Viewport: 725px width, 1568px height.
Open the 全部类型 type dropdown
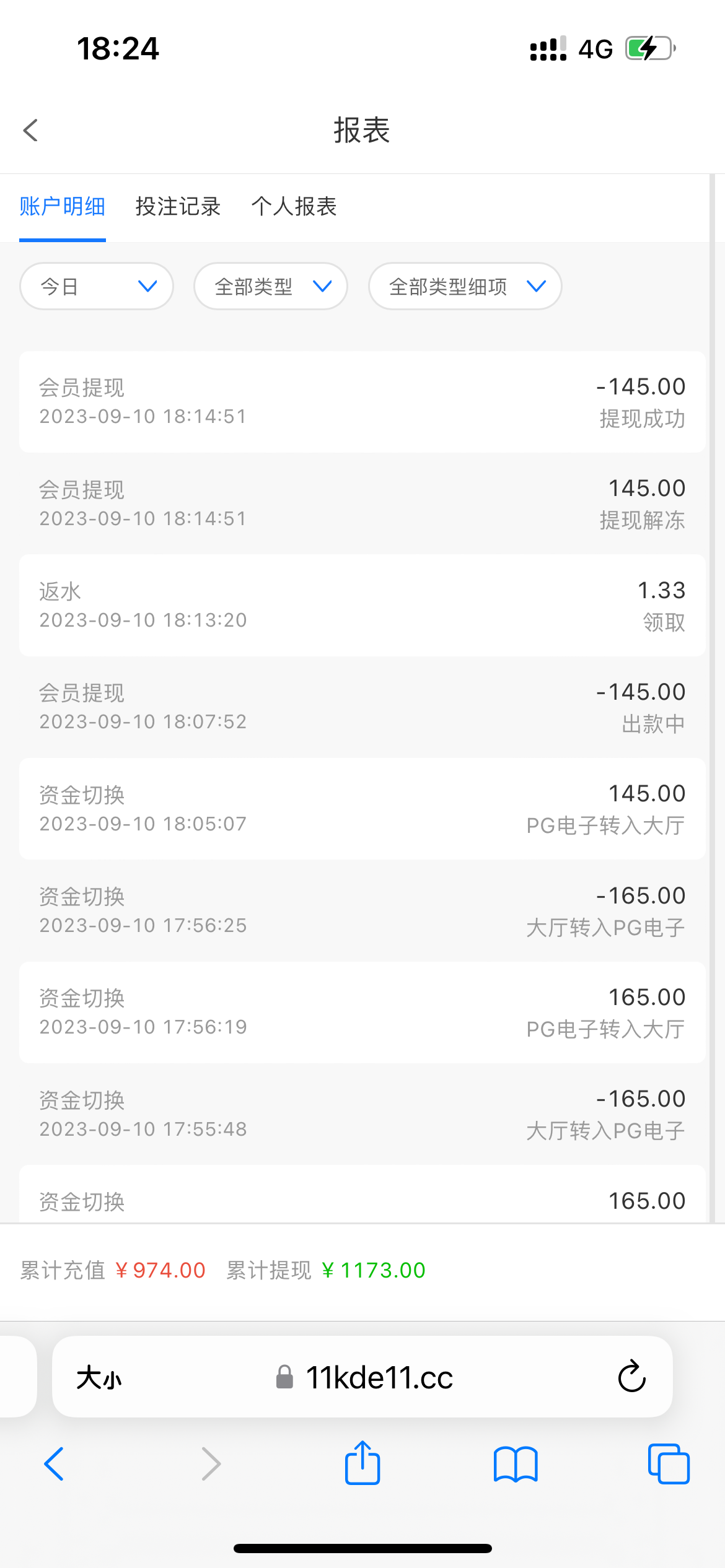271,286
